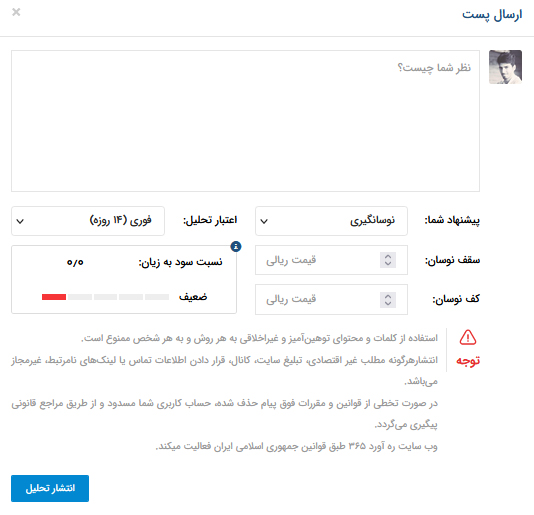Open the اعتبار تحلیل dropdown showing فوری (۱۴ روزه)
Screen dimensions: 534x515
pyautogui.click(x=88, y=221)
